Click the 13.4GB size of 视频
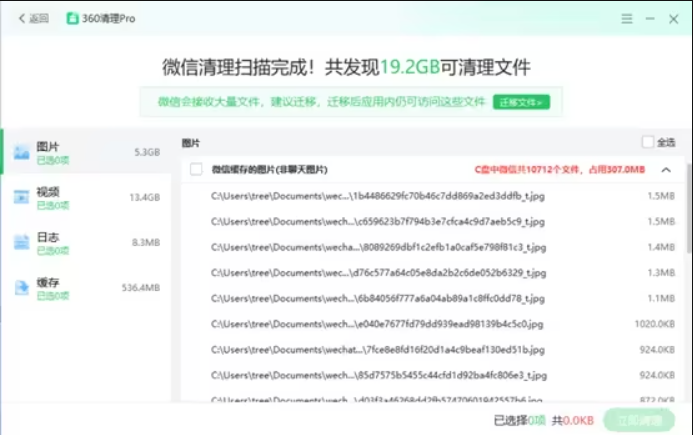Viewport: 693px width, 435px height. [145, 197]
